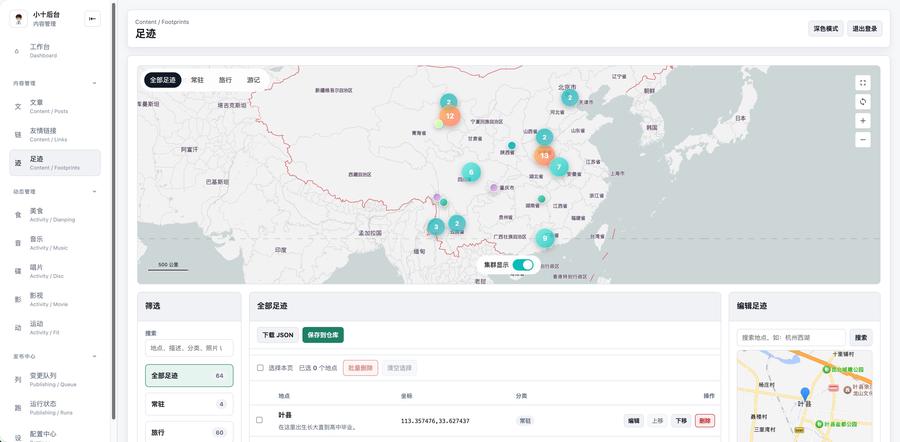Image resolution: width=900 pixels, height=442 pixels.
Task: Open 影视 Activity / Movie page
Action: 55,299
